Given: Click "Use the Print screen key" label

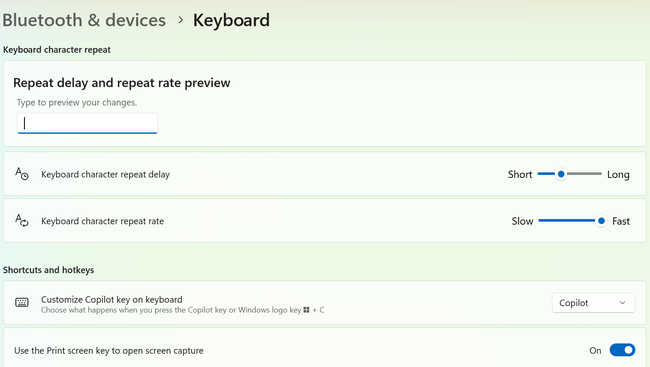Looking at the screenshot, I should (109, 351).
